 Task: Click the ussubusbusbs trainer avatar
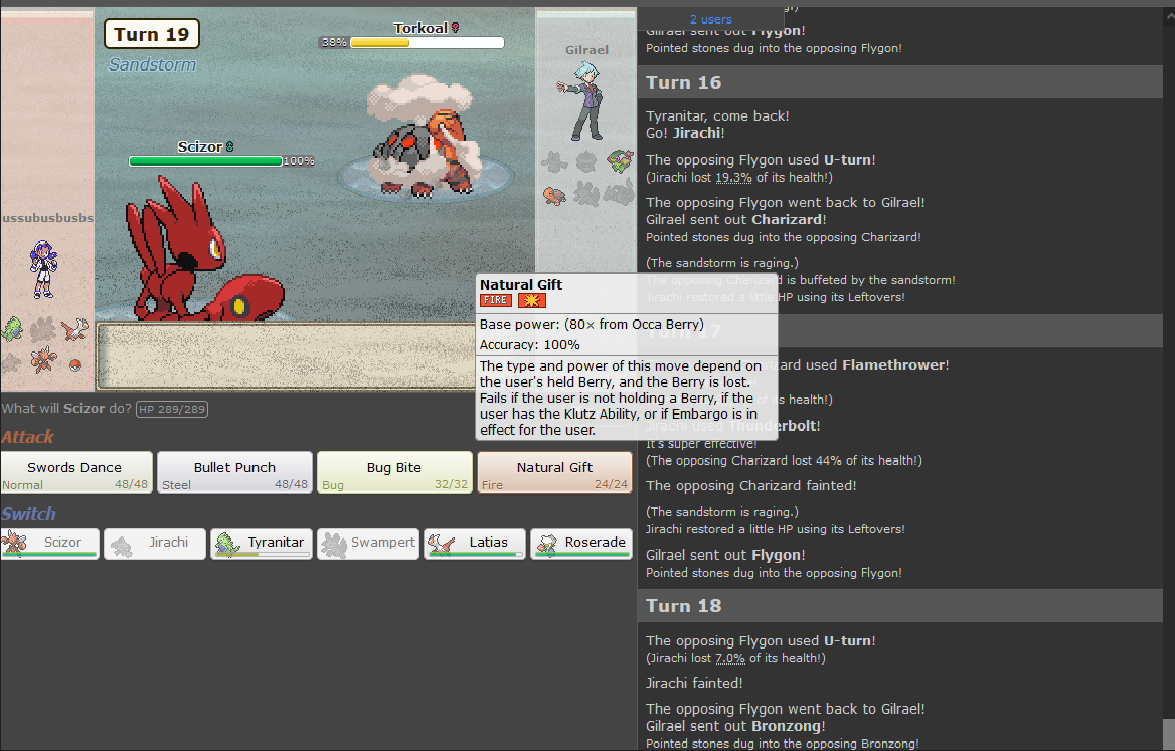pyautogui.click(x=43, y=269)
